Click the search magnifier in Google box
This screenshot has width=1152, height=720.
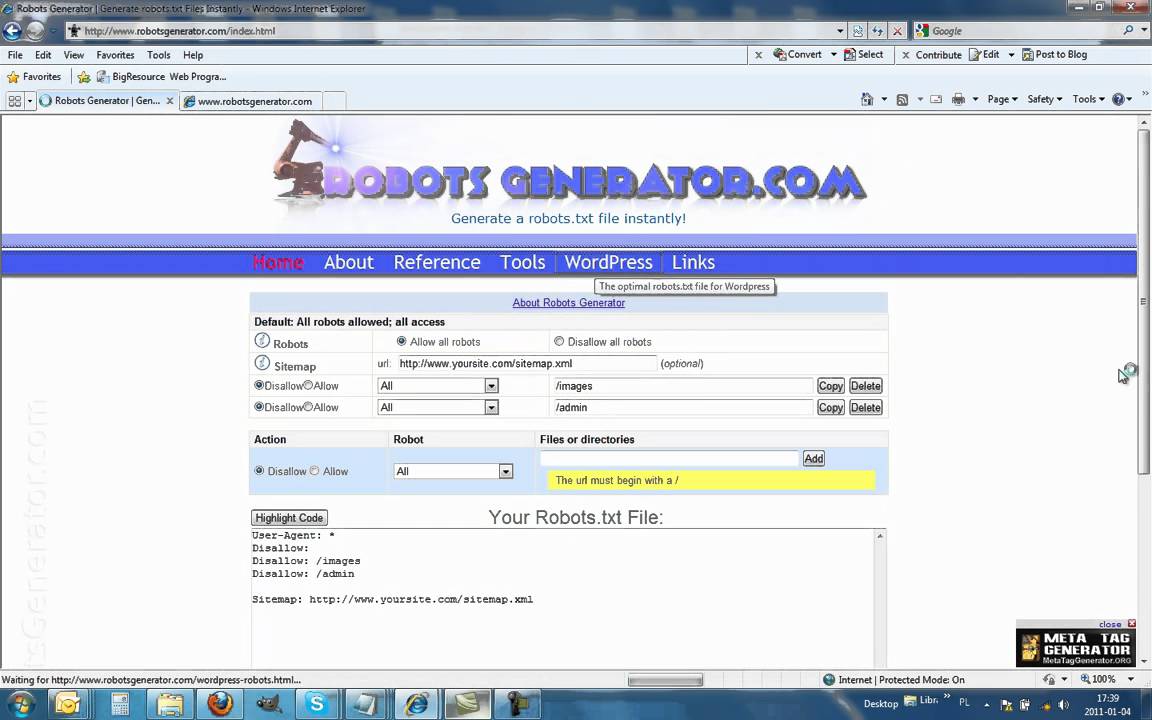tap(1128, 31)
